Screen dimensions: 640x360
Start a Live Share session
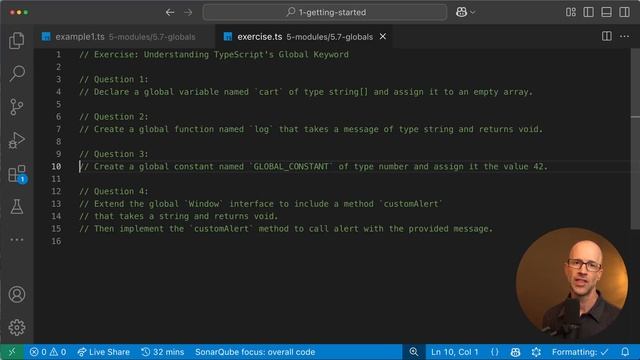pyautogui.click(x=104, y=352)
